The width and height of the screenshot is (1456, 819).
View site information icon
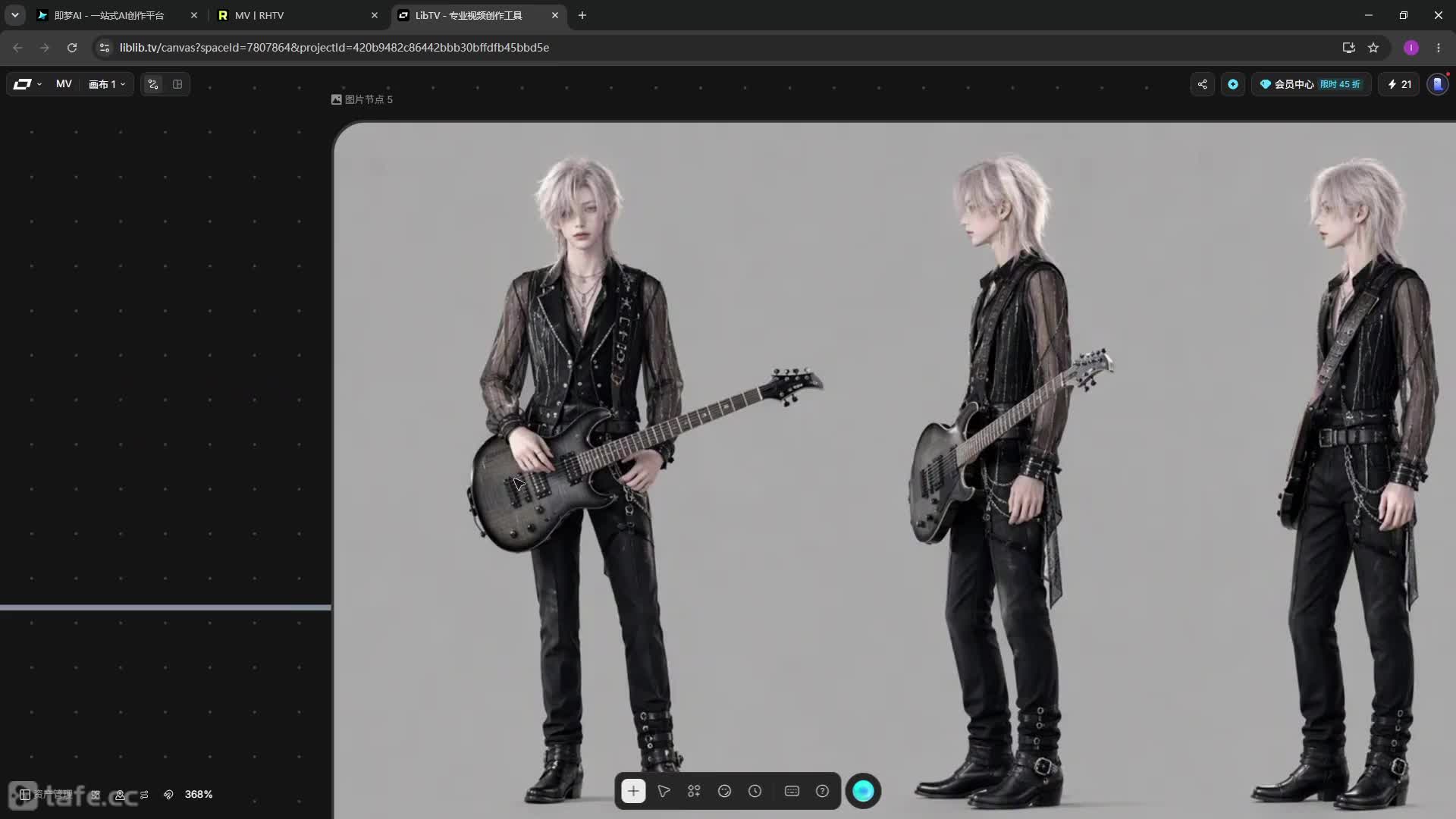(x=105, y=47)
